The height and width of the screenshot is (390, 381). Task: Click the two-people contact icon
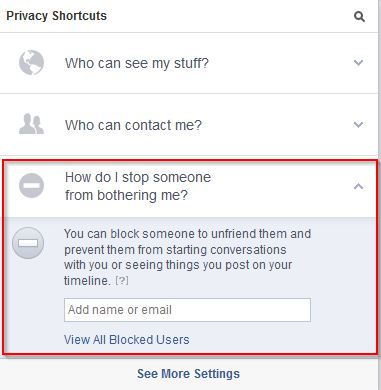click(31, 124)
